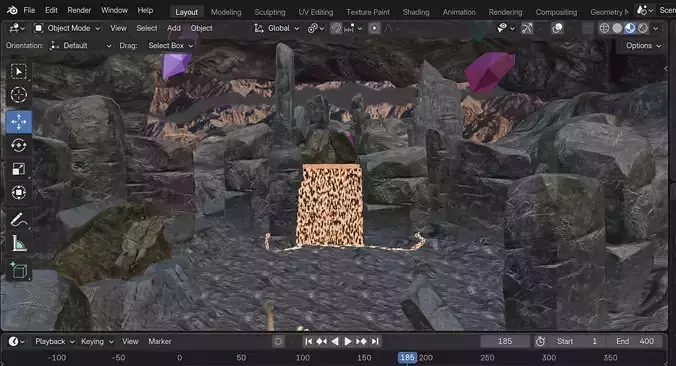Viewport: 676px width, 366px height.
Task: Toggle X-ray mode
Action: coord(588,28)
